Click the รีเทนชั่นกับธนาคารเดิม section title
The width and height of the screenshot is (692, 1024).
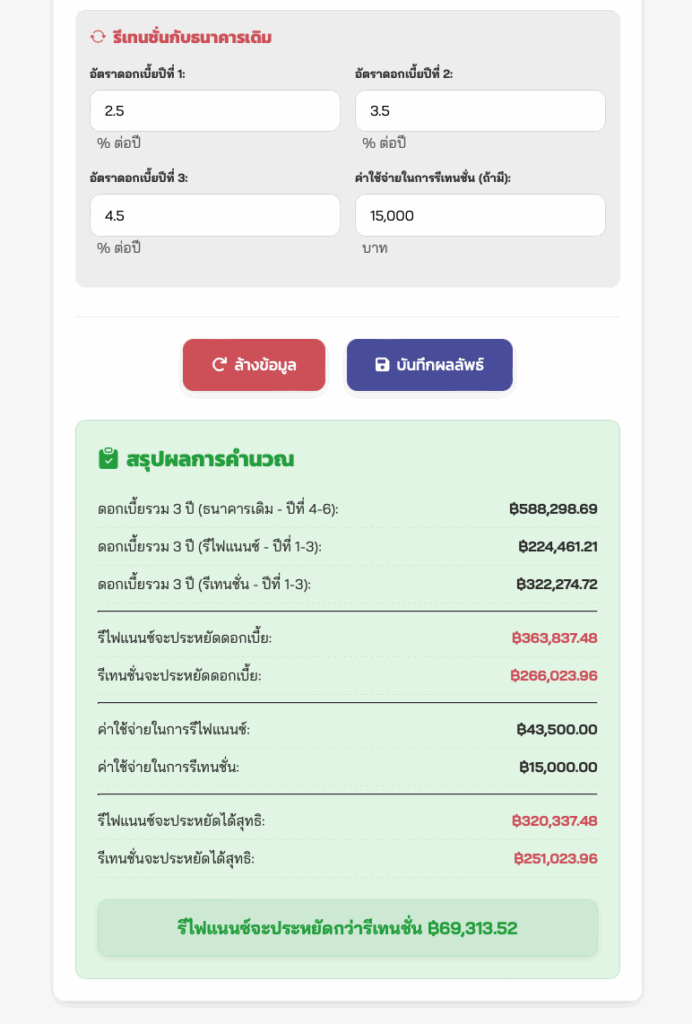tap(192, 37)
